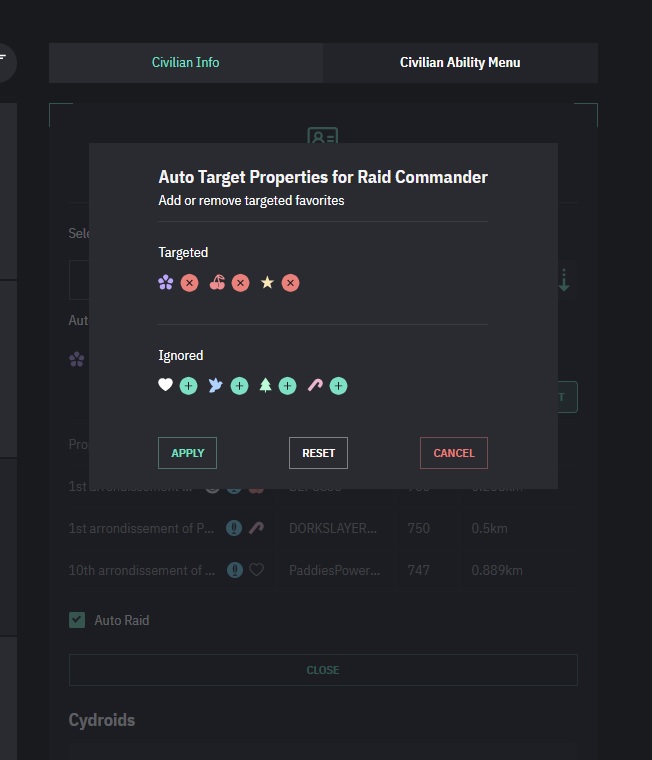Add the candy cane to targeted

pos(339,385)
